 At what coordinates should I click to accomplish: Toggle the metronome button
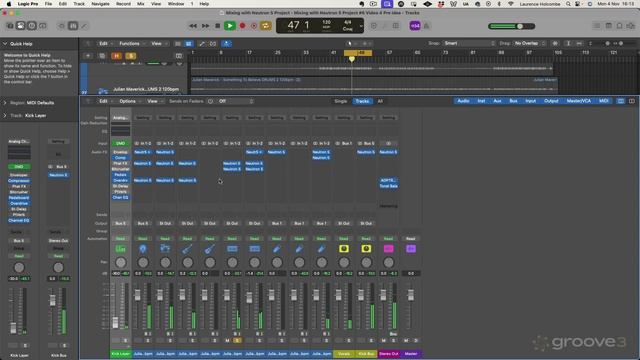point(426,26)
